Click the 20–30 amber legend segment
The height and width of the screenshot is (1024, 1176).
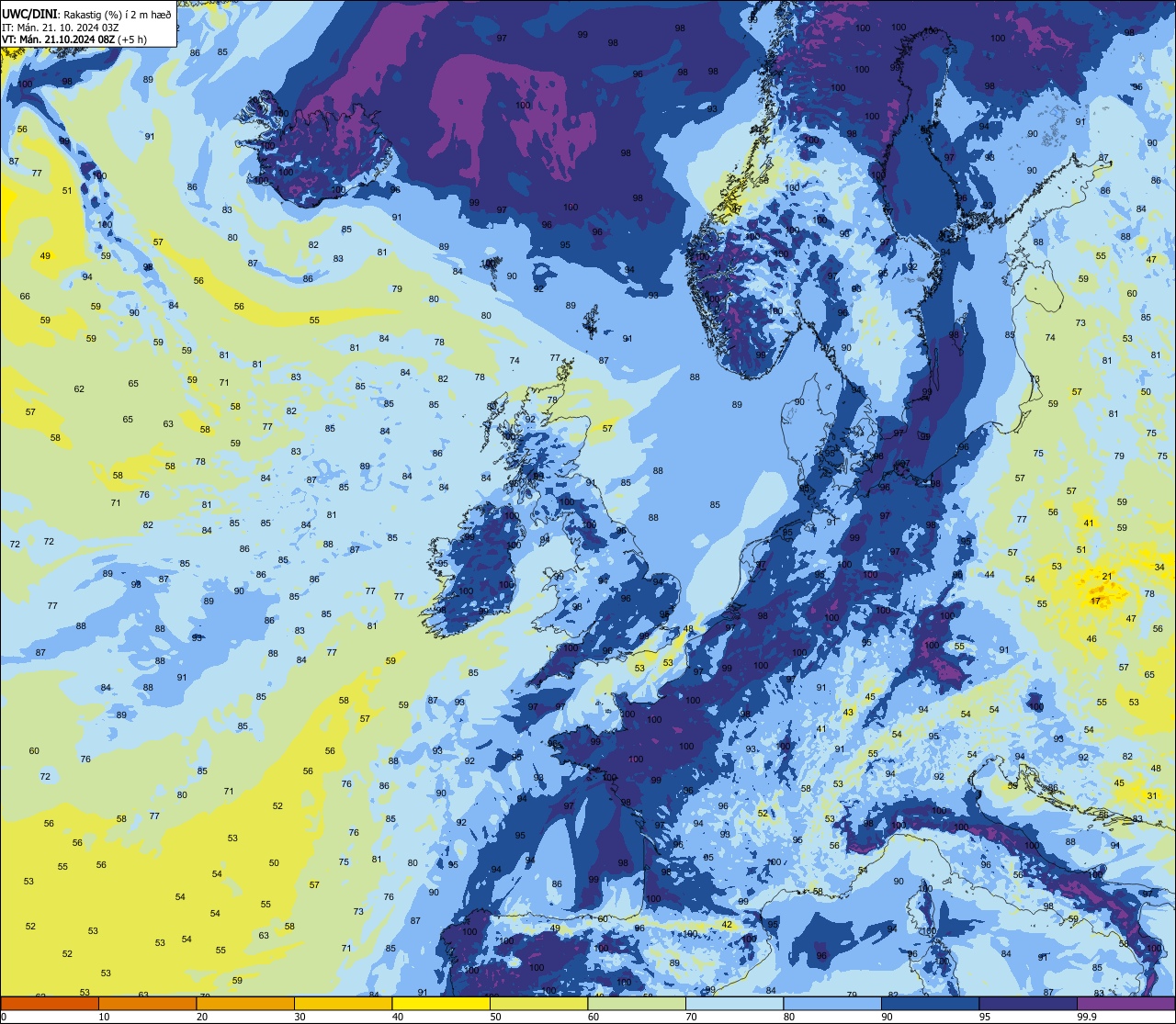[245, 1003]
